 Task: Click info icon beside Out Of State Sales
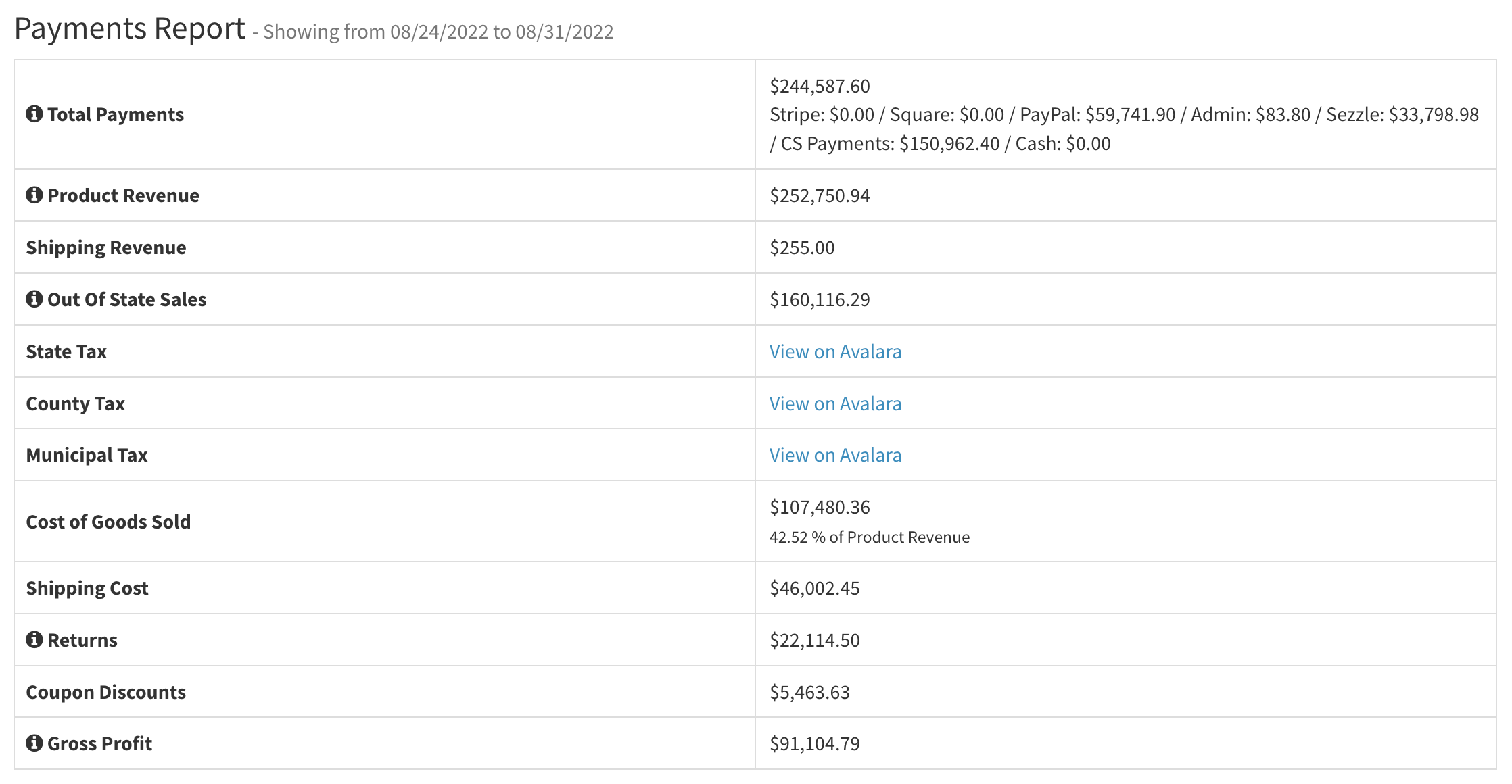click(34, 299)
